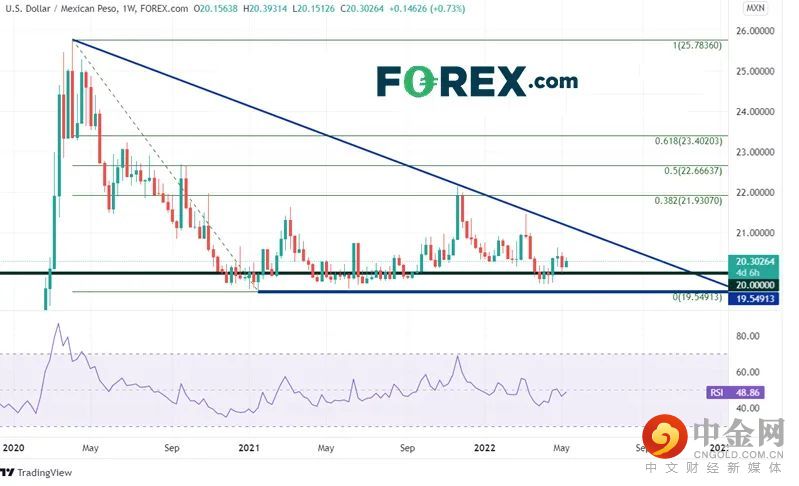
Task: Click the May label after 2022
Action: coord(561,448)
